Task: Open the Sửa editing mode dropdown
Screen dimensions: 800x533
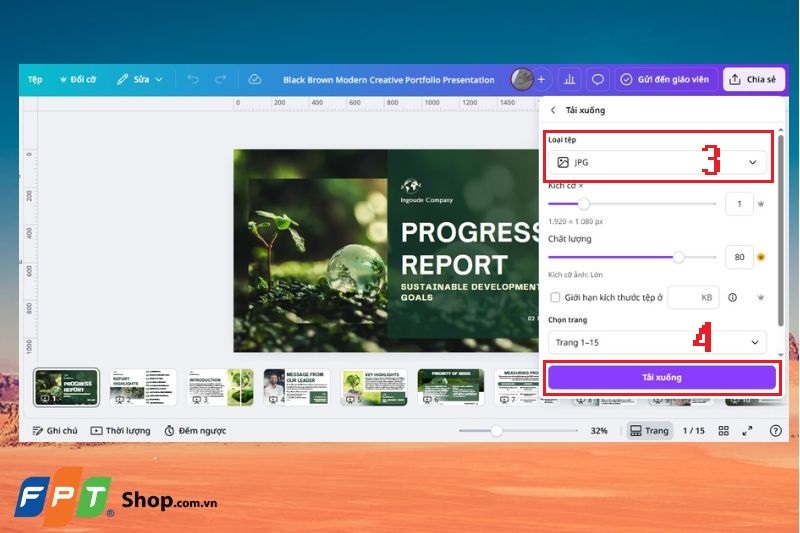Action: tap(139, 80)
